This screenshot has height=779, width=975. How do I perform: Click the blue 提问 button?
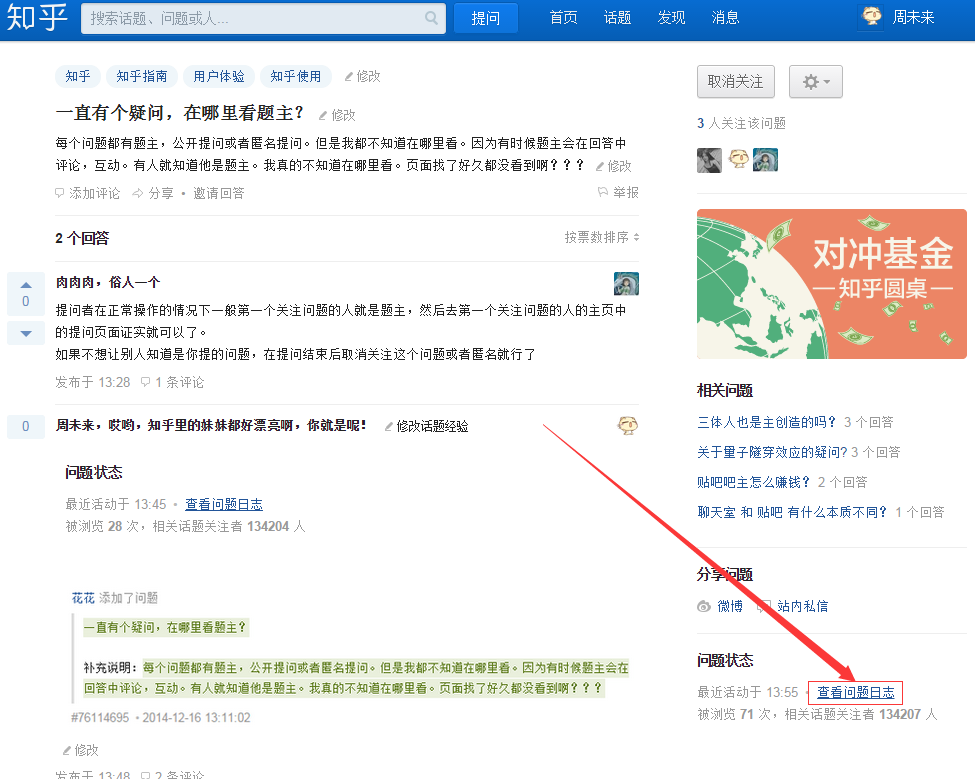pos(485,17)
